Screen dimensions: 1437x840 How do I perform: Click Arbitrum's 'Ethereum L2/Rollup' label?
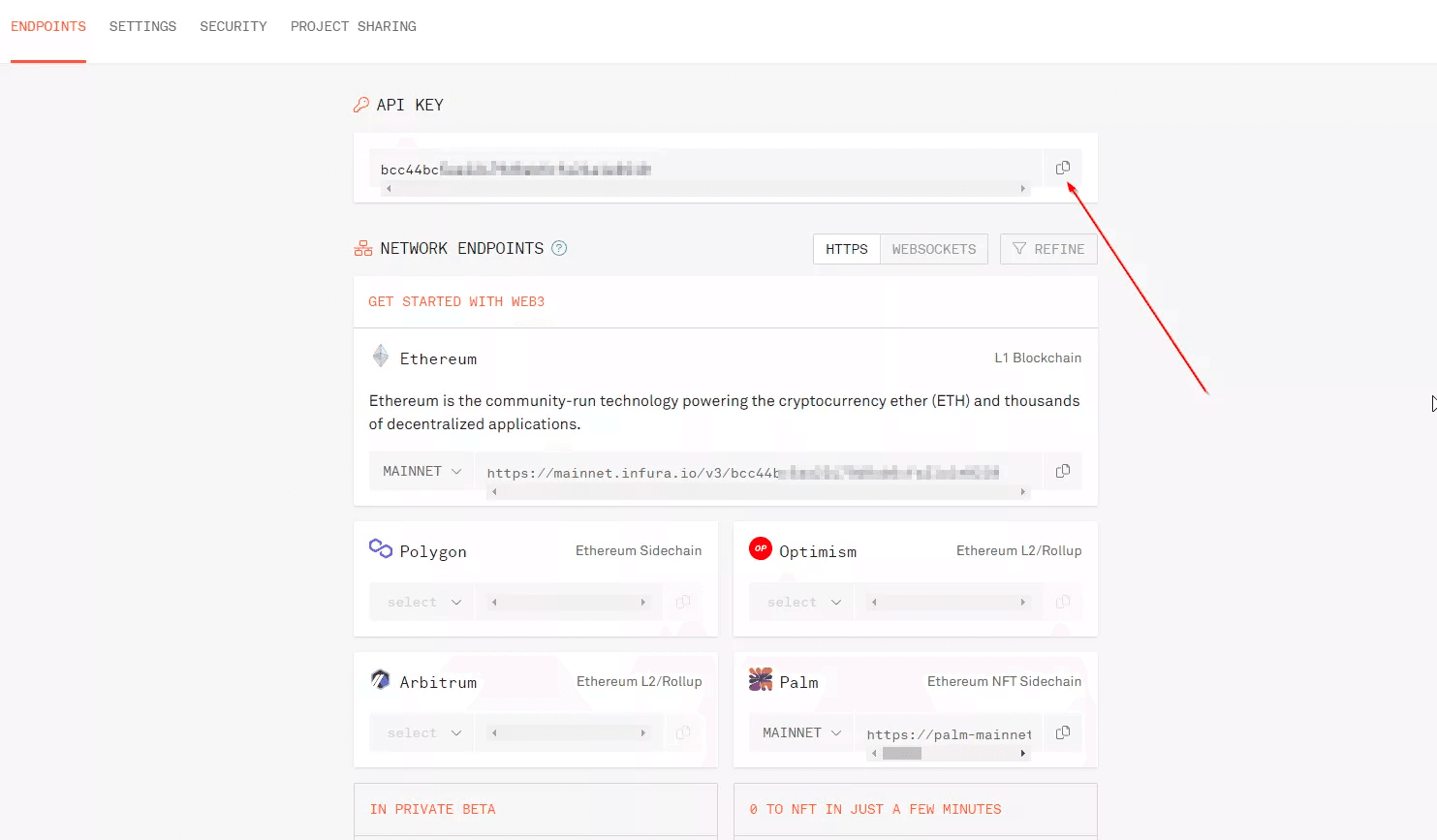click(x=640, y=681)
